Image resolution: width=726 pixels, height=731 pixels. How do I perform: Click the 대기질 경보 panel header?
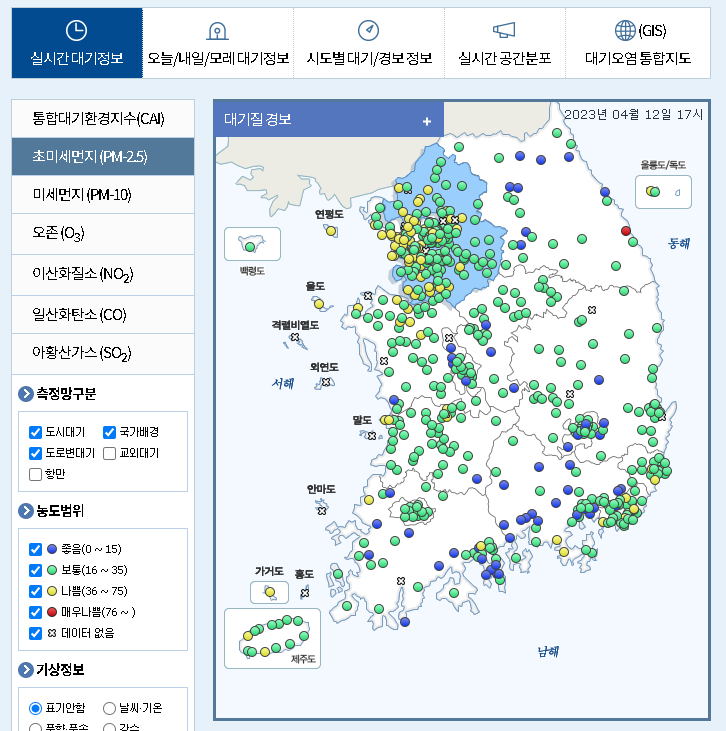(329, 119)
